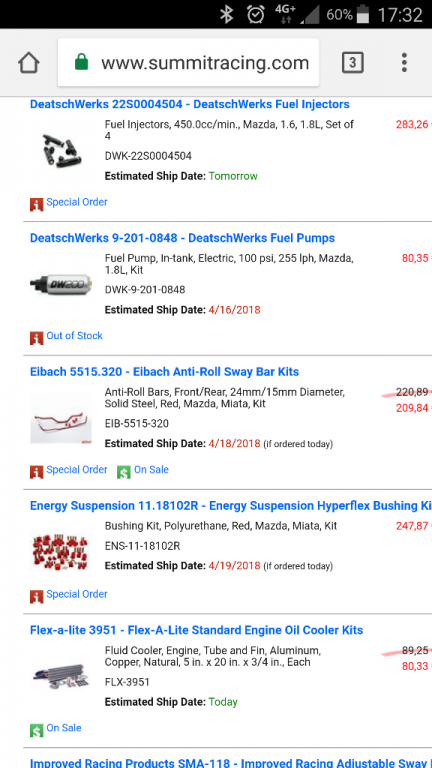This screenshot has width=432, height=768.
Task: Tap the Bluetooth icon in the status bar
Action: coord(226,15)
